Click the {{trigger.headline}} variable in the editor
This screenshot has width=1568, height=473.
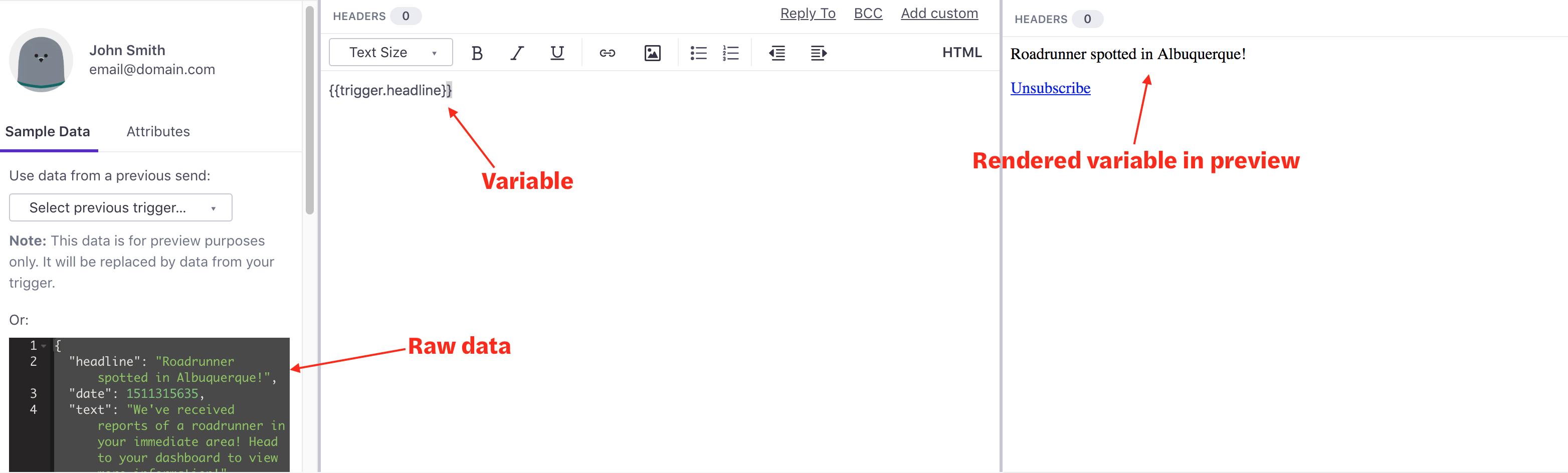(x=389, y=90)
